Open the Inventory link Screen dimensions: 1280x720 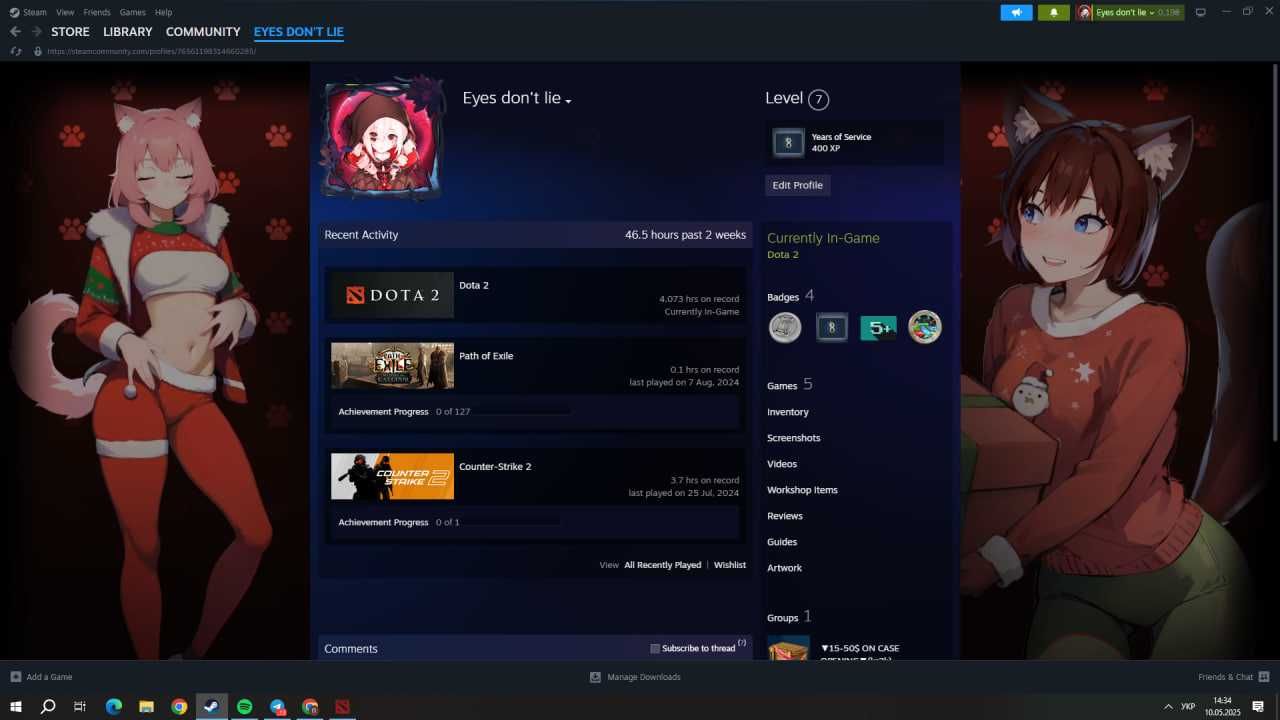point(788,412)
